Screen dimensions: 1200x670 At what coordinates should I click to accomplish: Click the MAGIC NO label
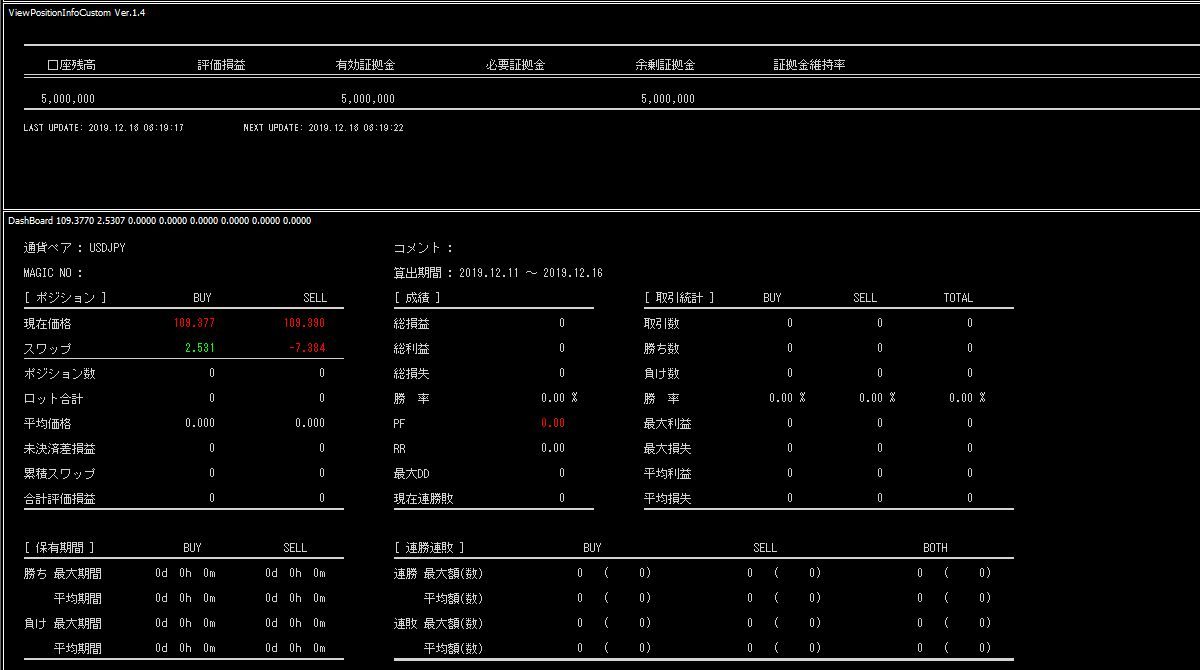tap(53, 273)
